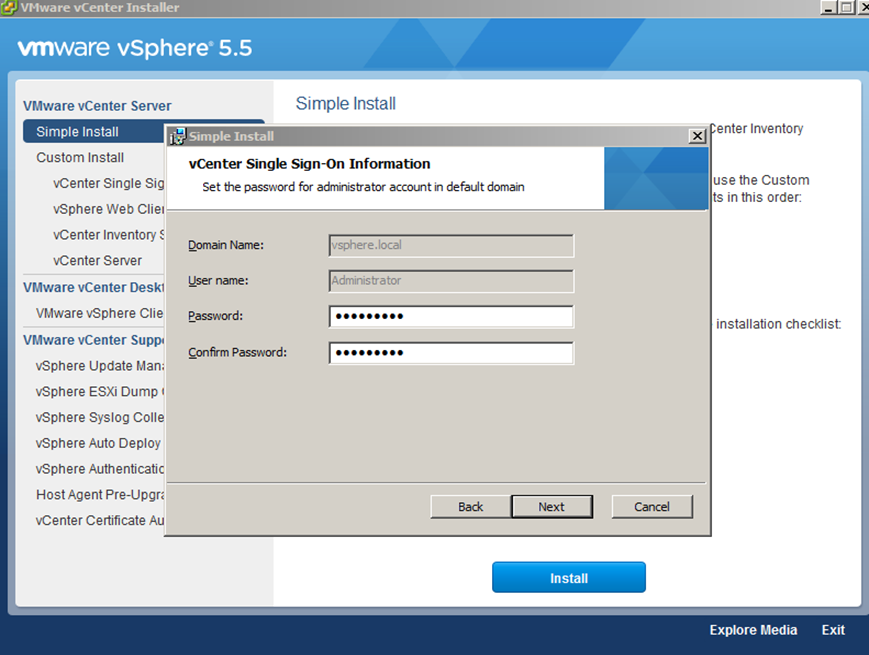869x655 pixels.
Task: Maximize the VMware vCenter Installer window
Action: (846, 7)
